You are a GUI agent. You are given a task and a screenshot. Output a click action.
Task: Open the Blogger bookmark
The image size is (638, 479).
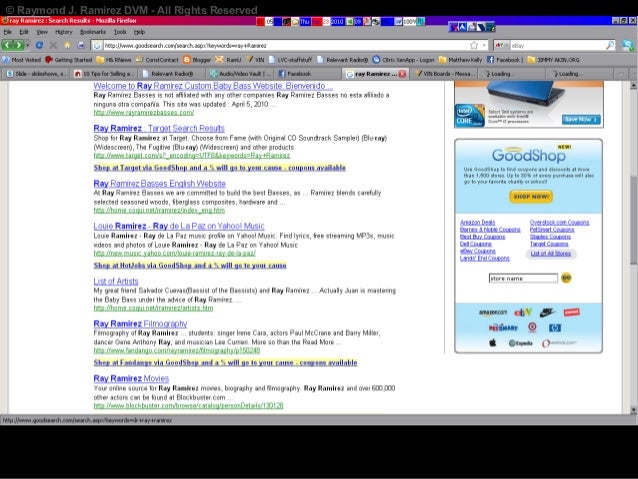click(x=197, y=60)
